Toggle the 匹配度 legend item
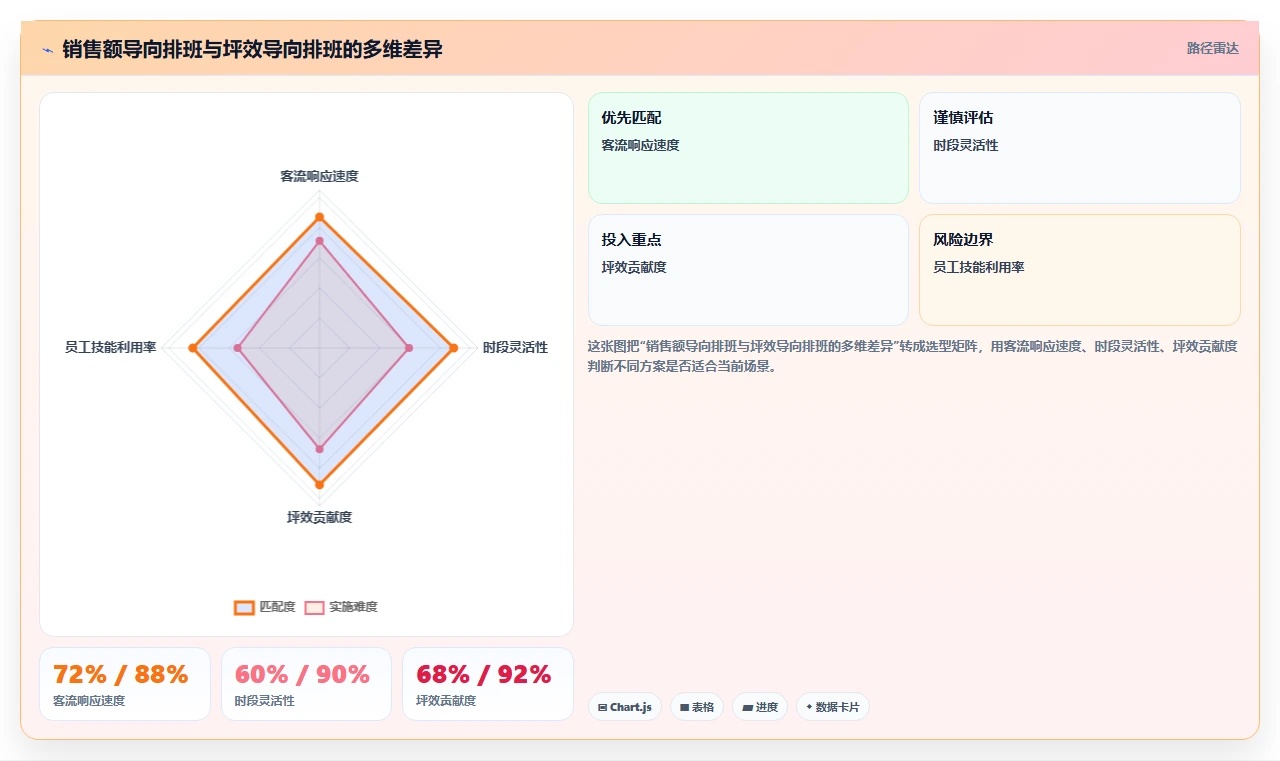1280x761 pixels. point(265,607)
